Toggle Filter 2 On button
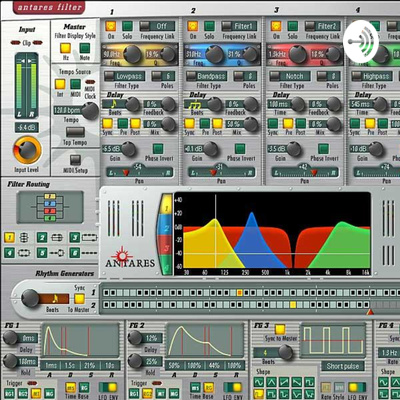Image resolution: width=400 pixels, height=400 pixels. [193, 26]
